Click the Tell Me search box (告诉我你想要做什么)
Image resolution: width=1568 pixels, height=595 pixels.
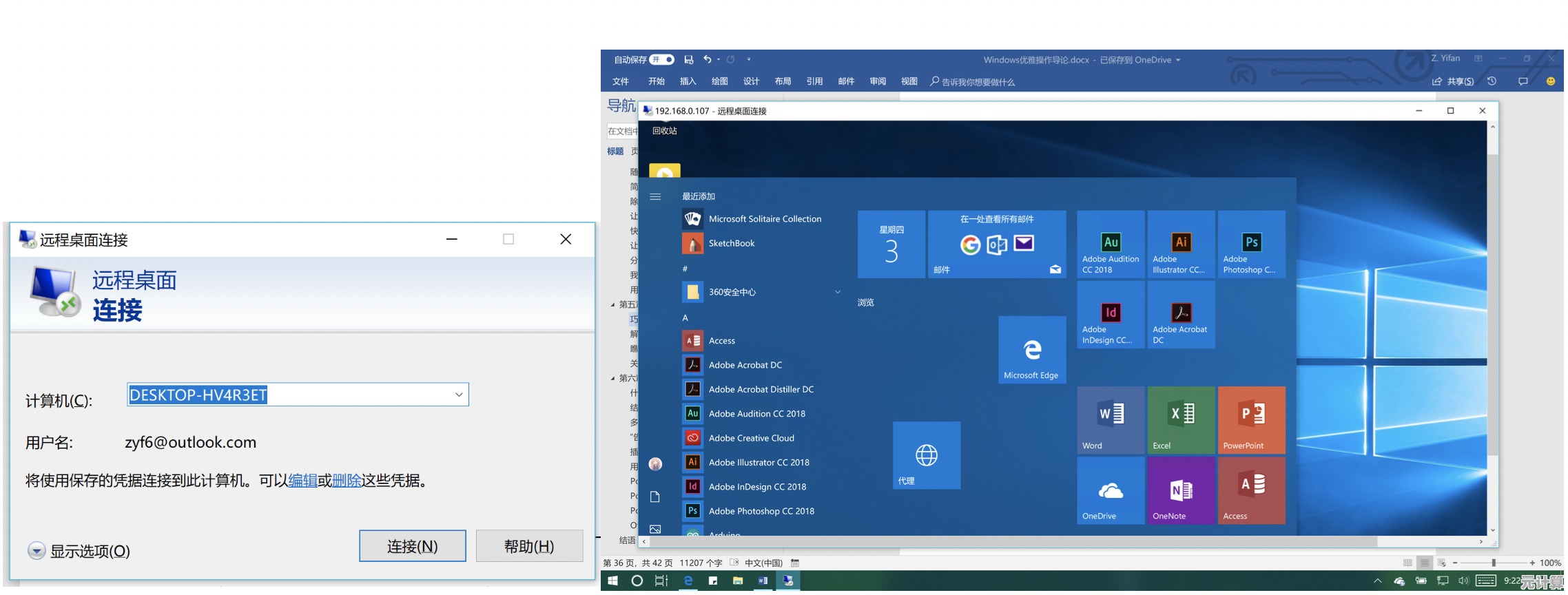(x=973, y=82)
